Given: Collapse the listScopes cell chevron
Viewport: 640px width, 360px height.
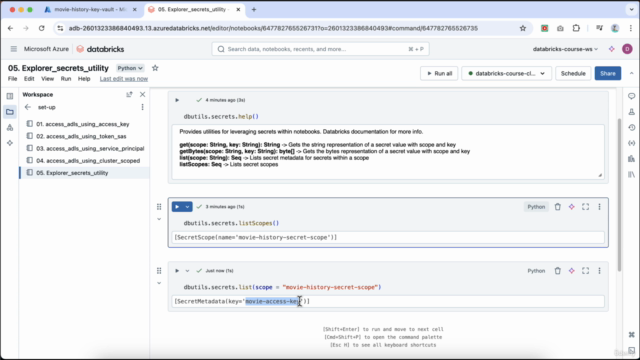Looking at the screenshot, I should [x=159, y=219].
